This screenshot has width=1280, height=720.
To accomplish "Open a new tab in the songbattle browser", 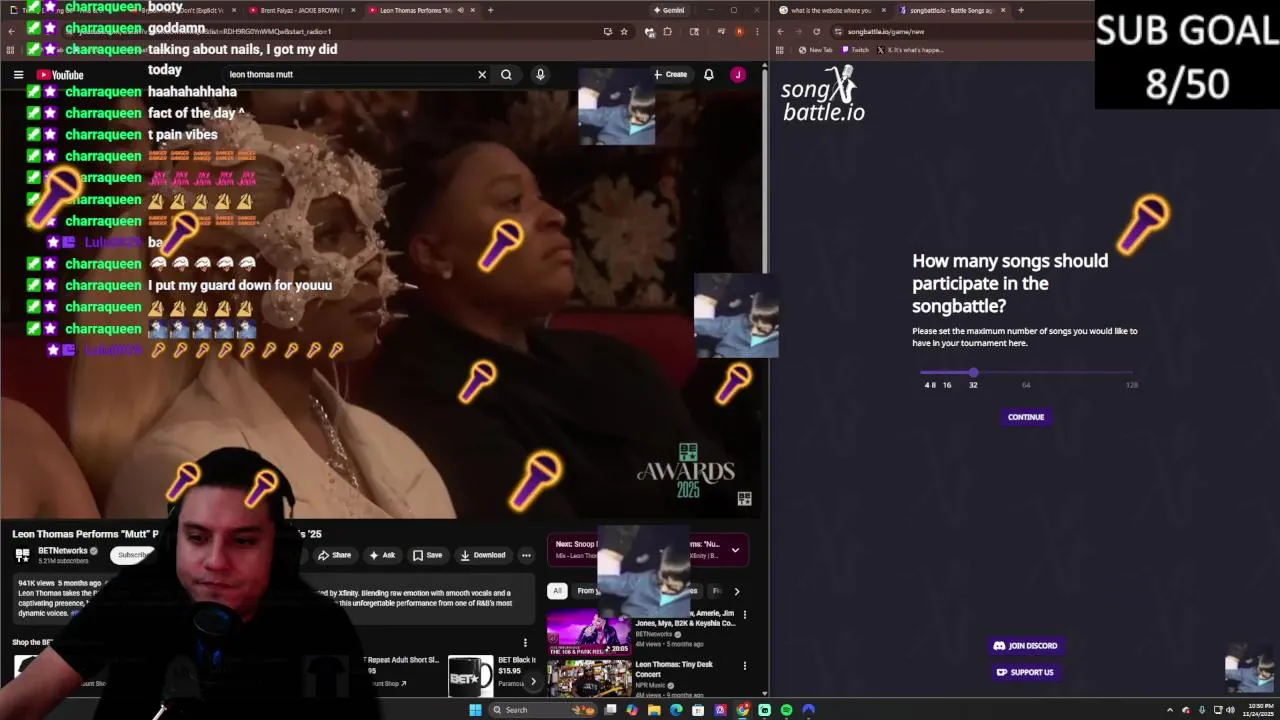I will pos(1020,10).
